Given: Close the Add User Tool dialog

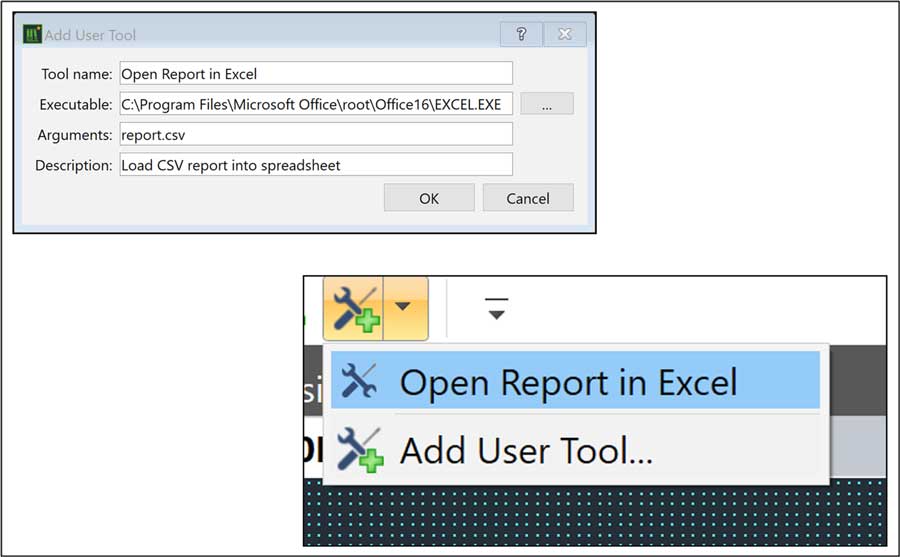Looking at the screenshot, I should point(565,34).
